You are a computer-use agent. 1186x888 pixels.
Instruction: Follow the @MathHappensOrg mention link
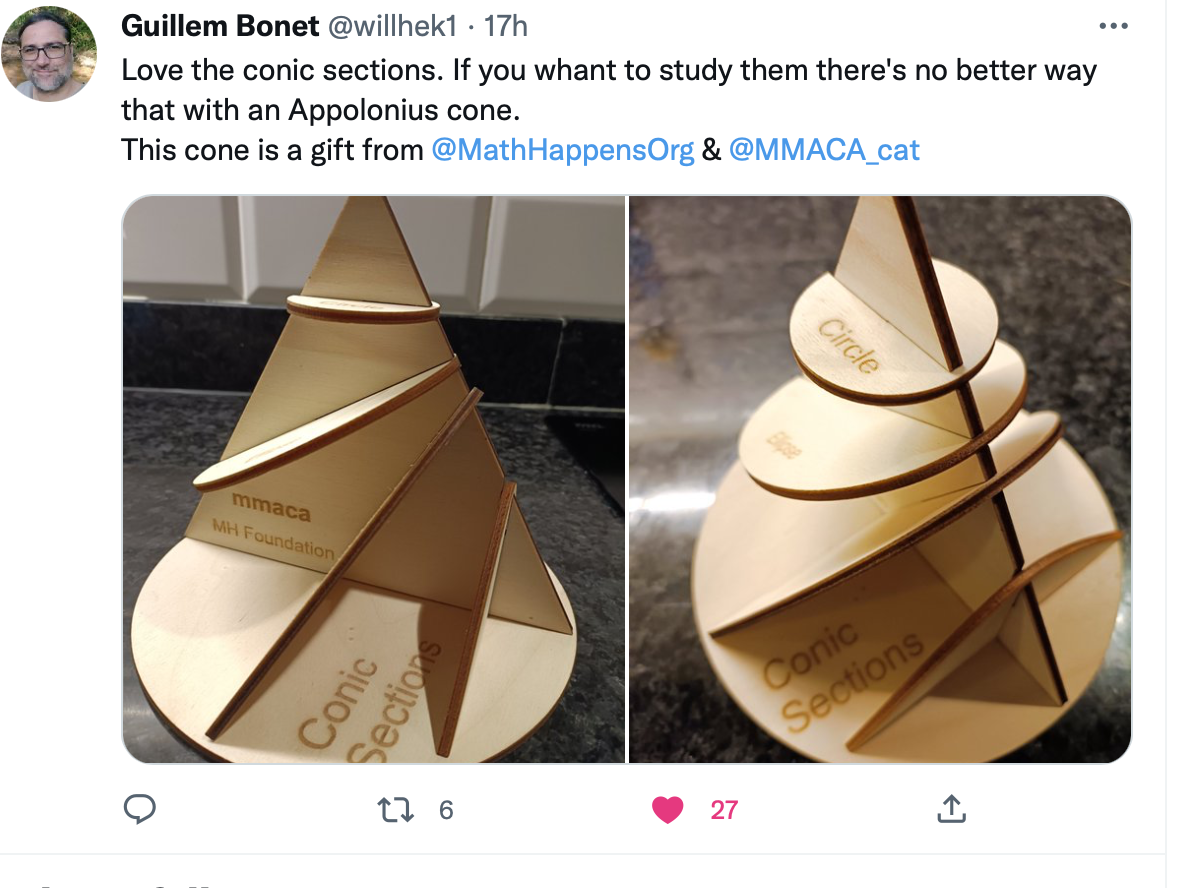pos(562,150)
